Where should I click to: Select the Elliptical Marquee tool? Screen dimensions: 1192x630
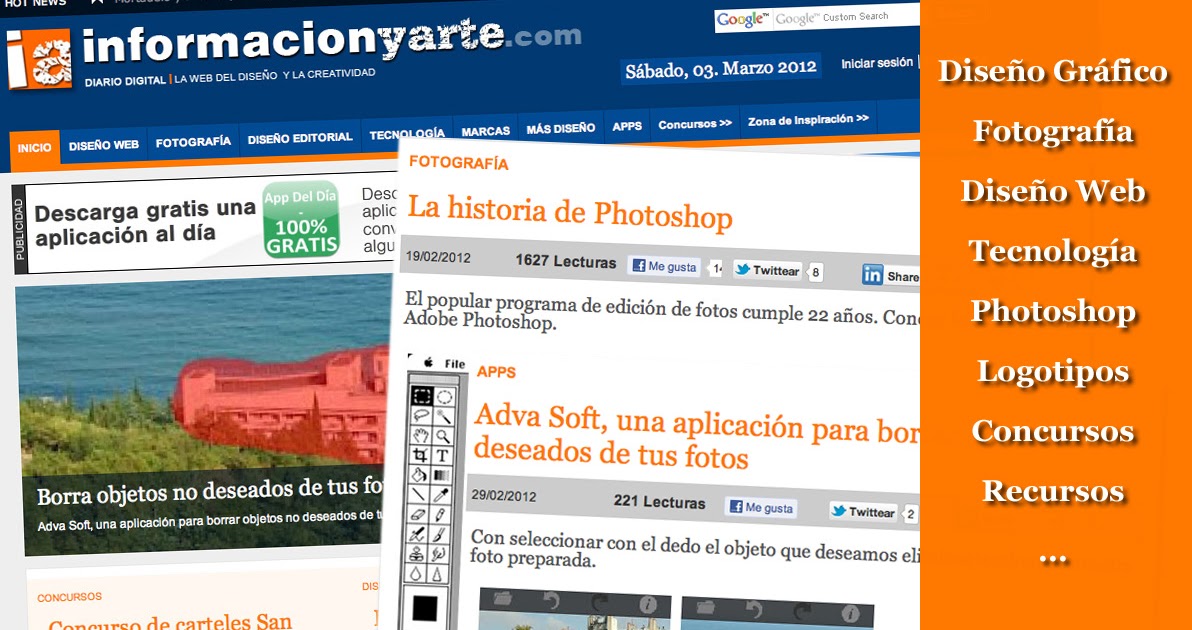[x=444, y=397]
